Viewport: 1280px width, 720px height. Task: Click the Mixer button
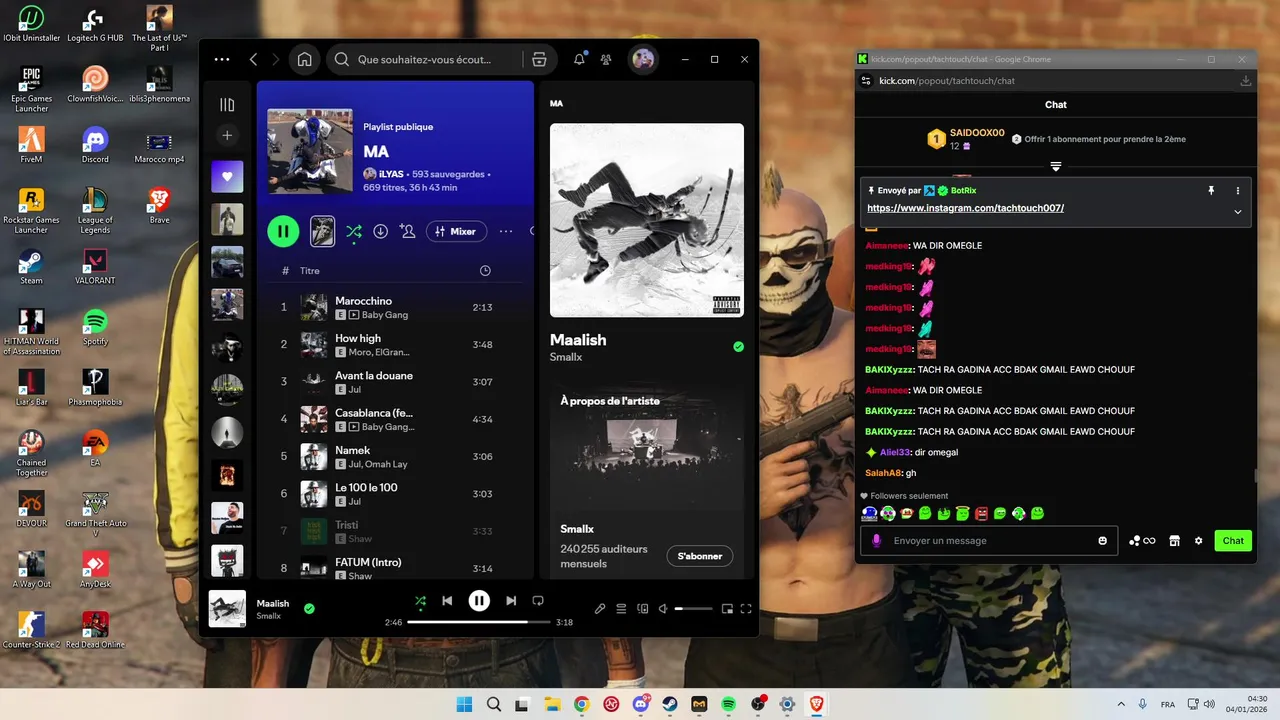(x=456, y=231)
